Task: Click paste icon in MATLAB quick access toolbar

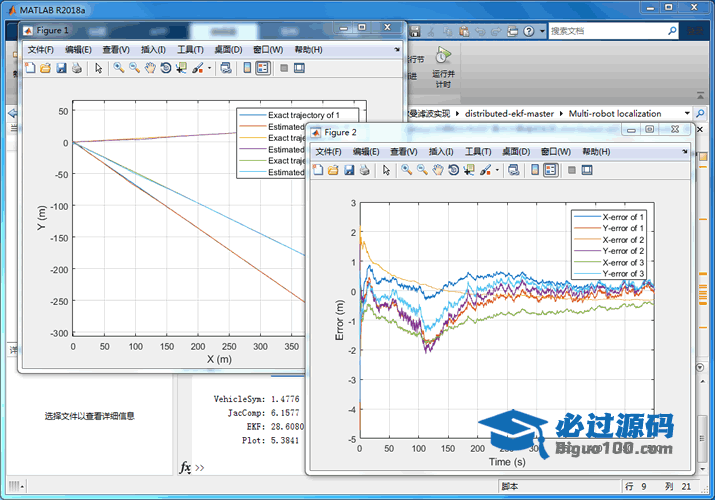Action: pos(464,31)
